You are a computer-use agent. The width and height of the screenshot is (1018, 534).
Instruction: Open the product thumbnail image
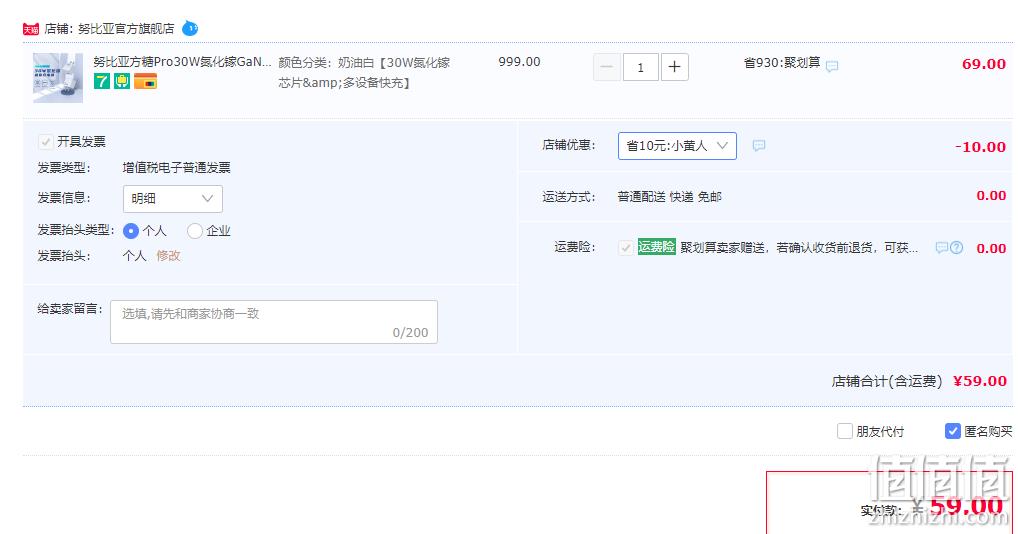click(x=58, y=78)
